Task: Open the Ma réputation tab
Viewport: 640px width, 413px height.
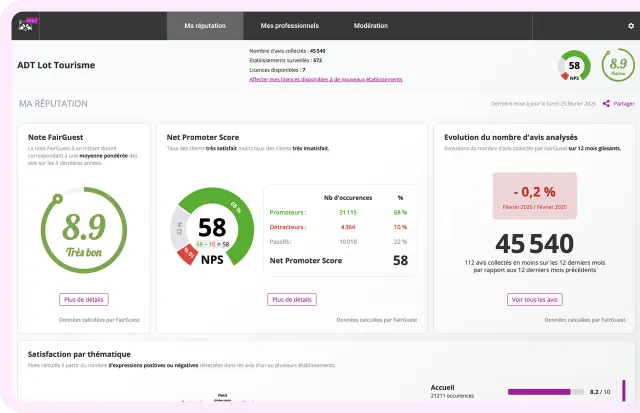Action: (x=205, y=26)
